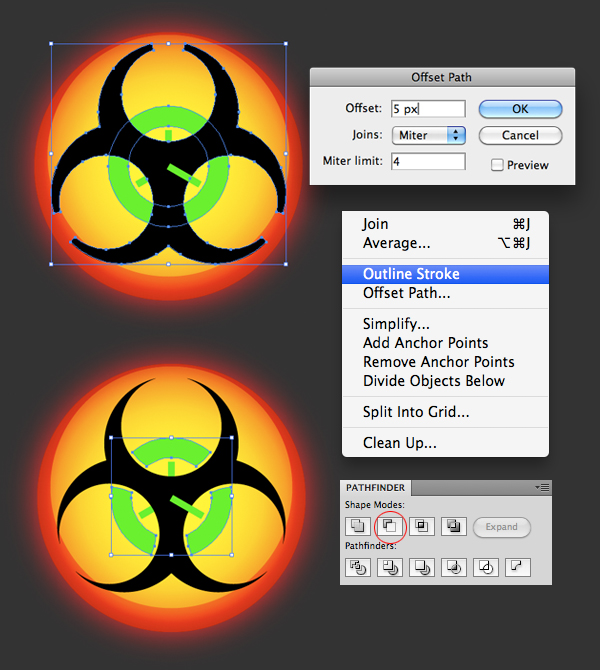
Task: Apply the Trim pathfinder
Action: click(389, 568)
